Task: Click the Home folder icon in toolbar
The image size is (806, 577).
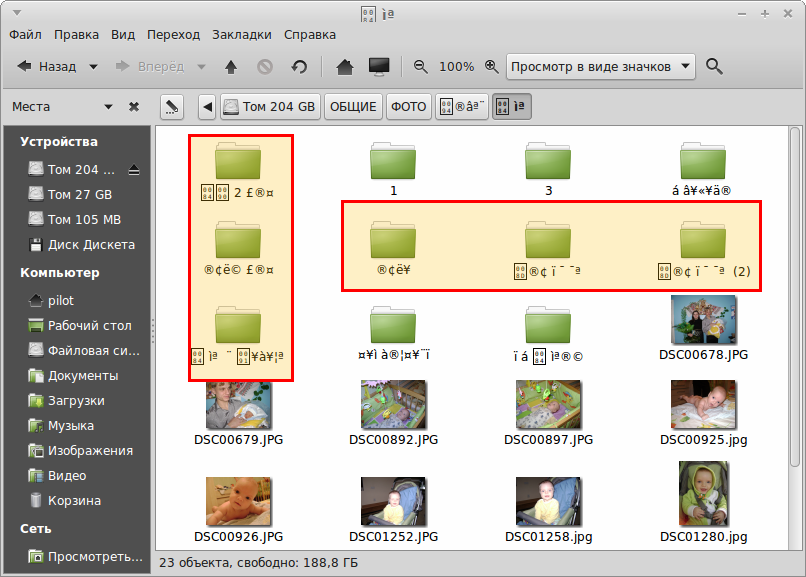Action: 345,67
